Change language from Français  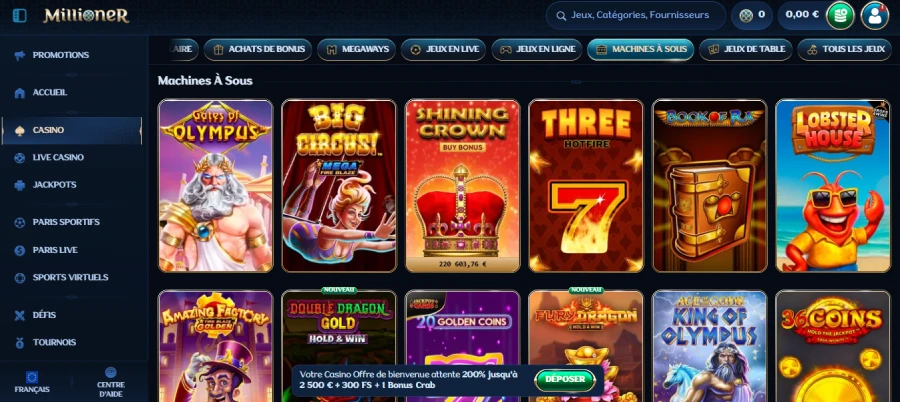(x=32, y=382)
